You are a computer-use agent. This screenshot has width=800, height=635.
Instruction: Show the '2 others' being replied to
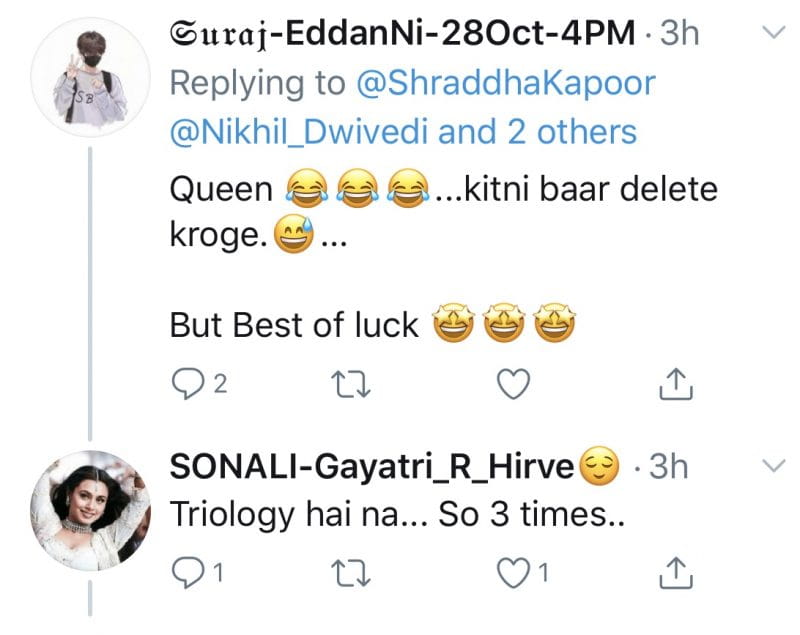coord(538,132)
